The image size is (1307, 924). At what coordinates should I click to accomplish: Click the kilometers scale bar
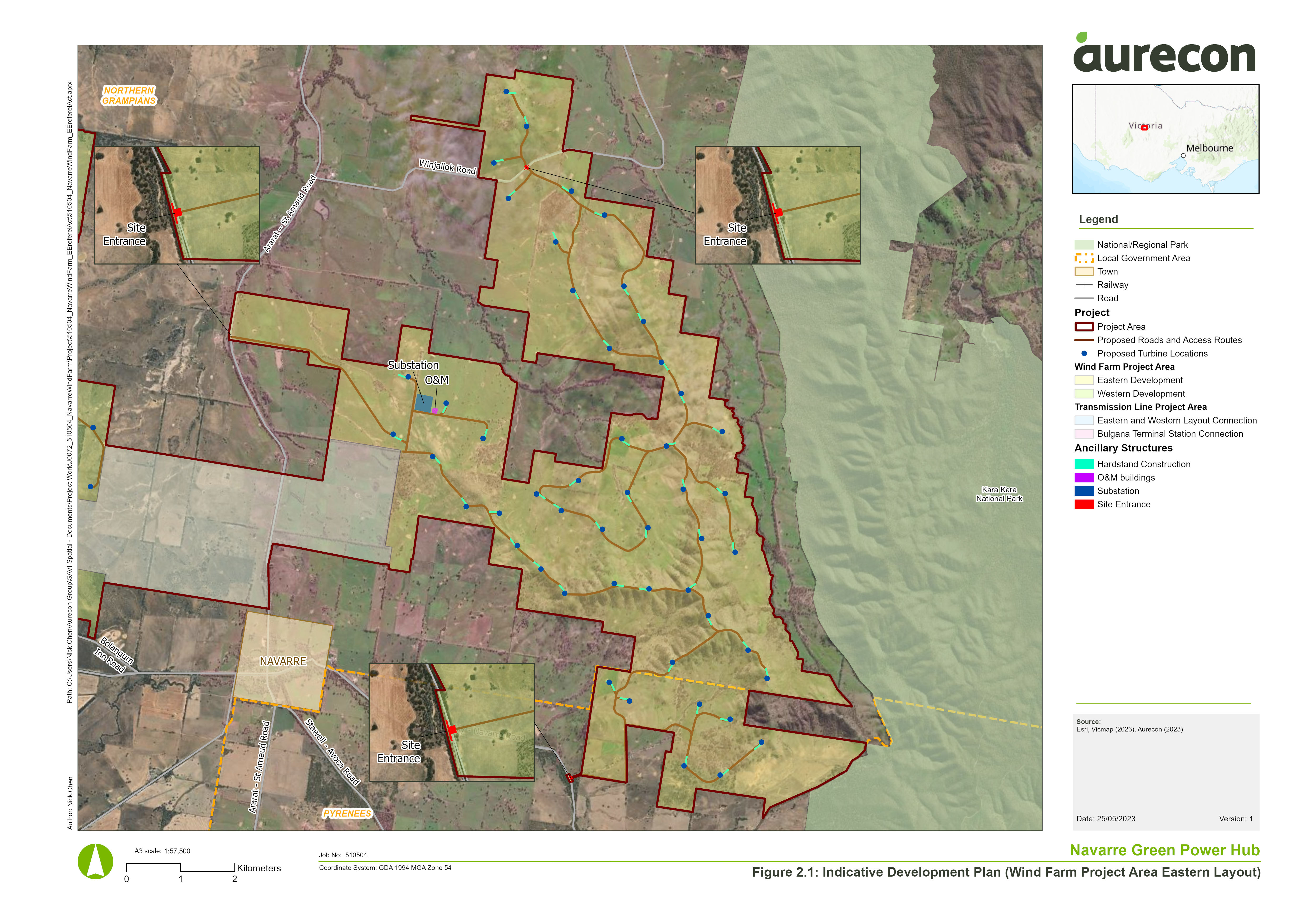180,868
